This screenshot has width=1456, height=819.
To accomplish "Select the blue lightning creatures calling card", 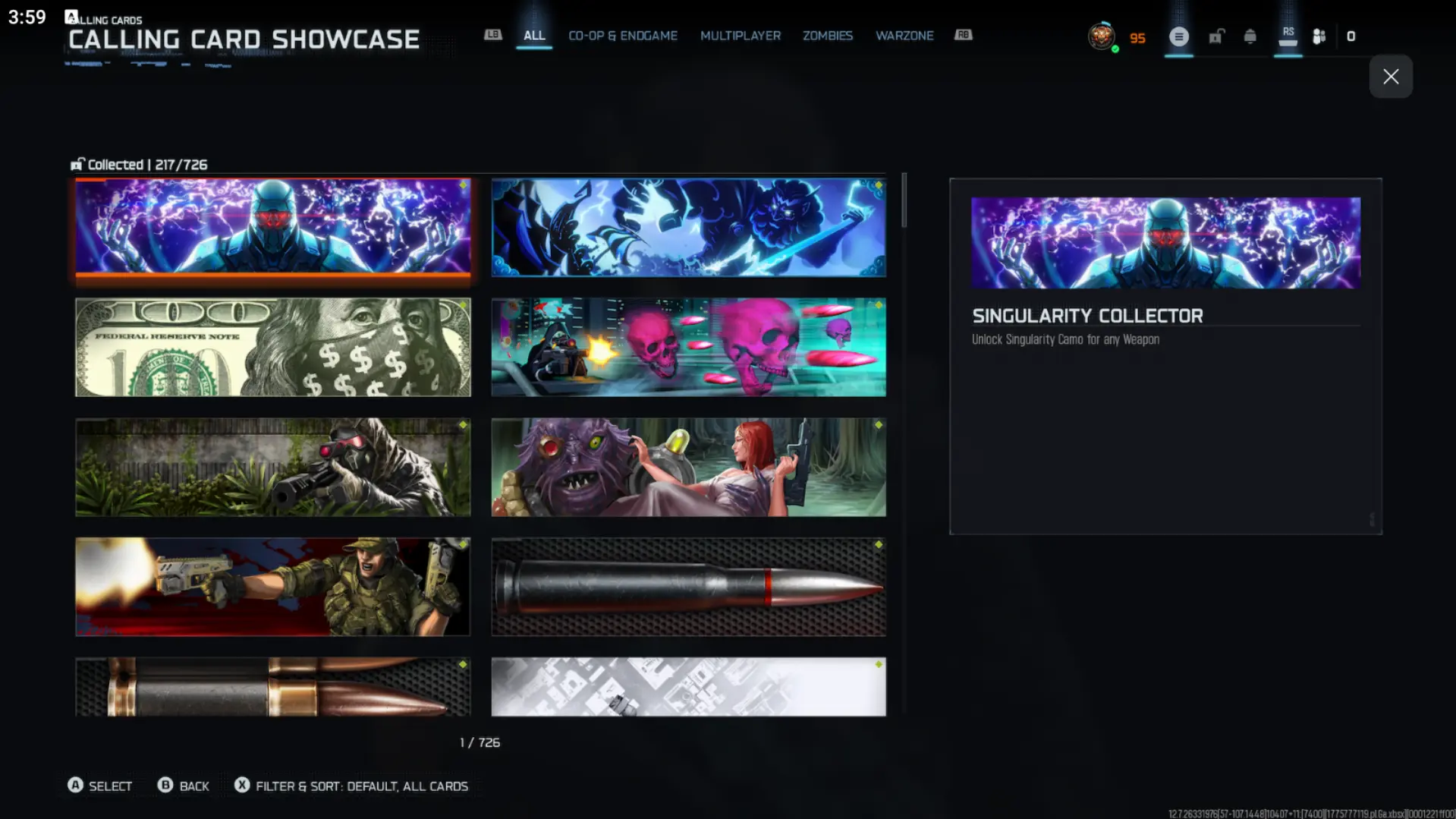I will click(689, 227).
